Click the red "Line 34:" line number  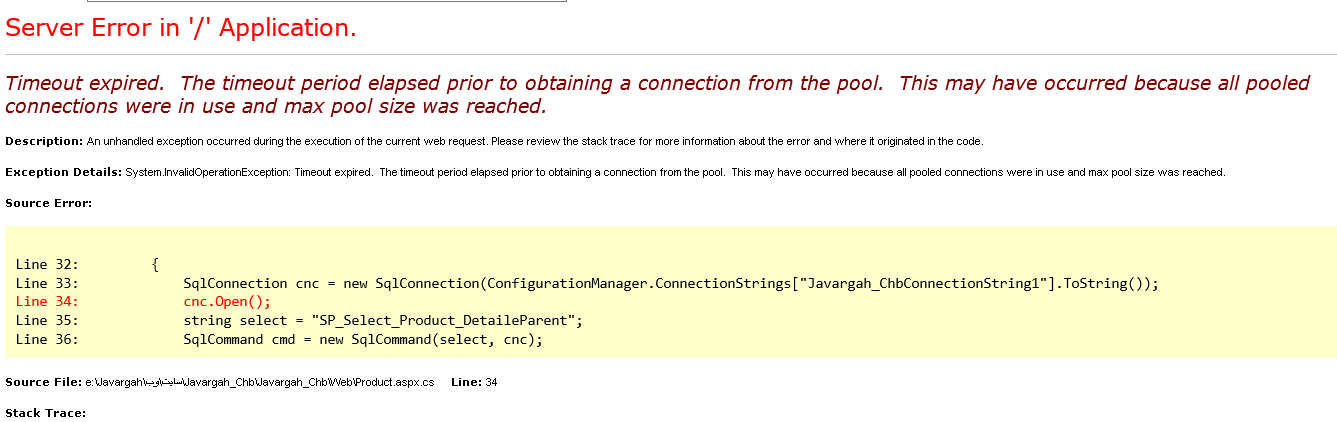point(47,302)
